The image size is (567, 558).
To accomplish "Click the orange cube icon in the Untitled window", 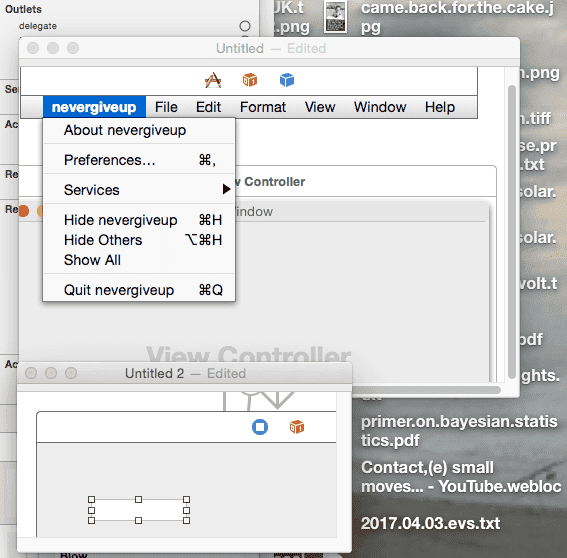I will [250, 80].
